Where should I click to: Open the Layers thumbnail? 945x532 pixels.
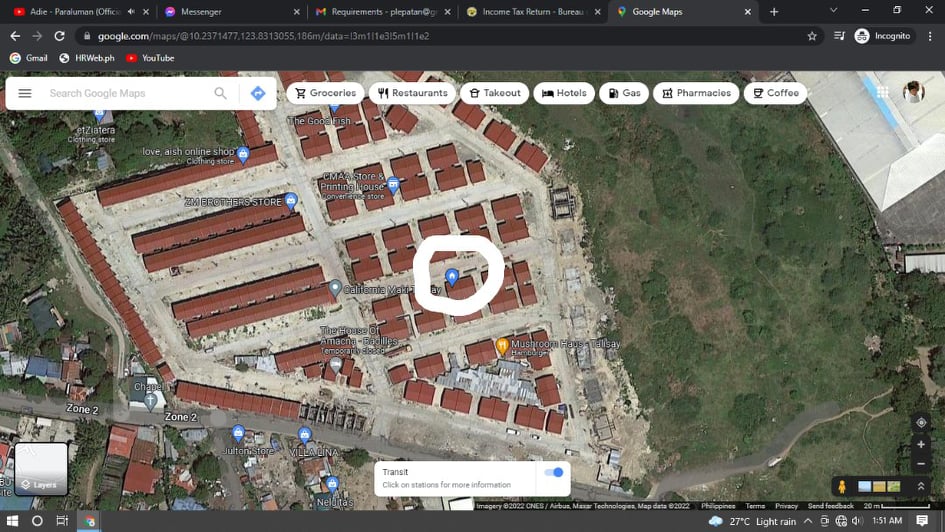41,469
